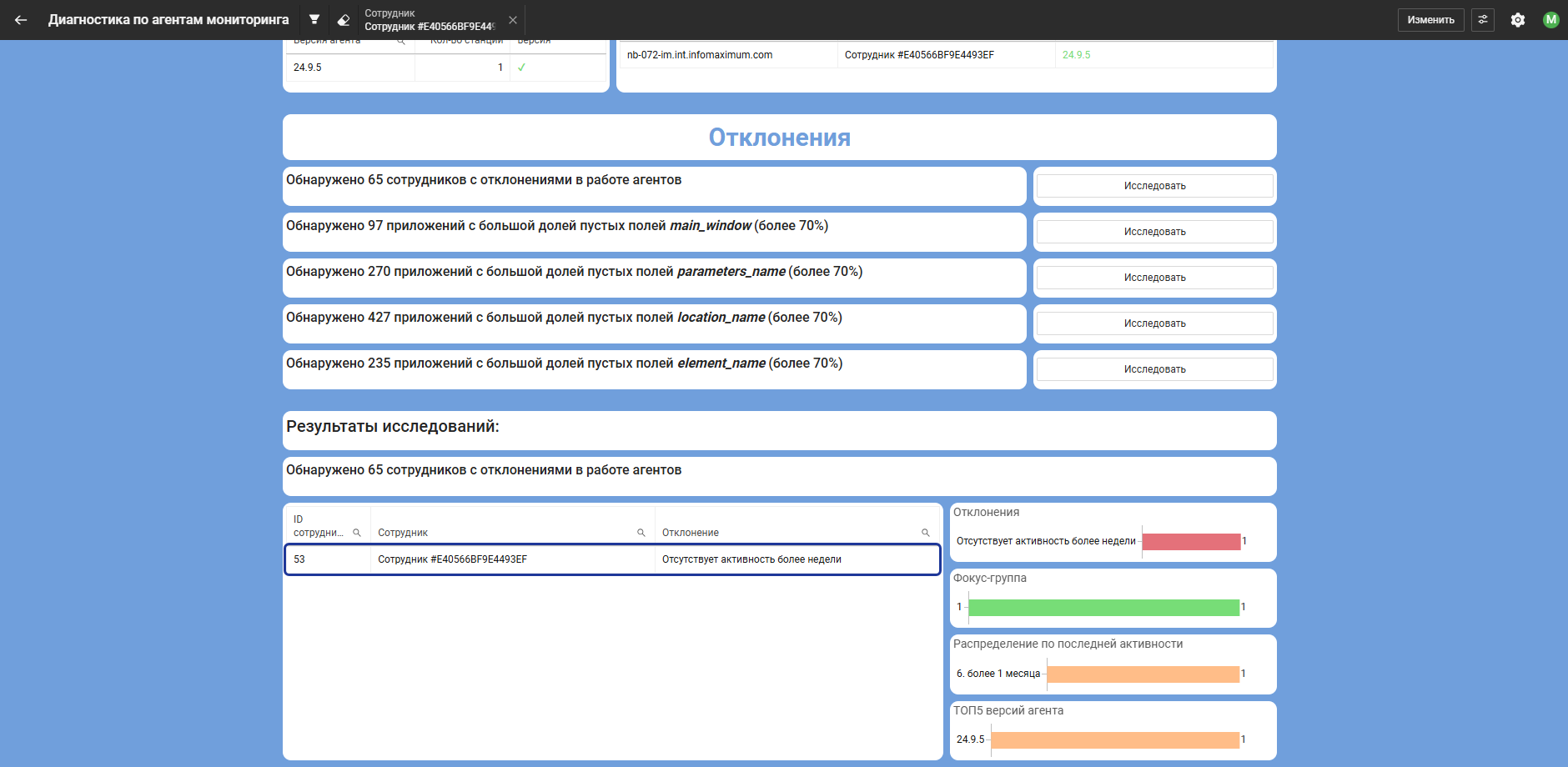
Task: Click host nb-072-im.int.infomaximum.com cell
Action: click(x=729, y=55)
